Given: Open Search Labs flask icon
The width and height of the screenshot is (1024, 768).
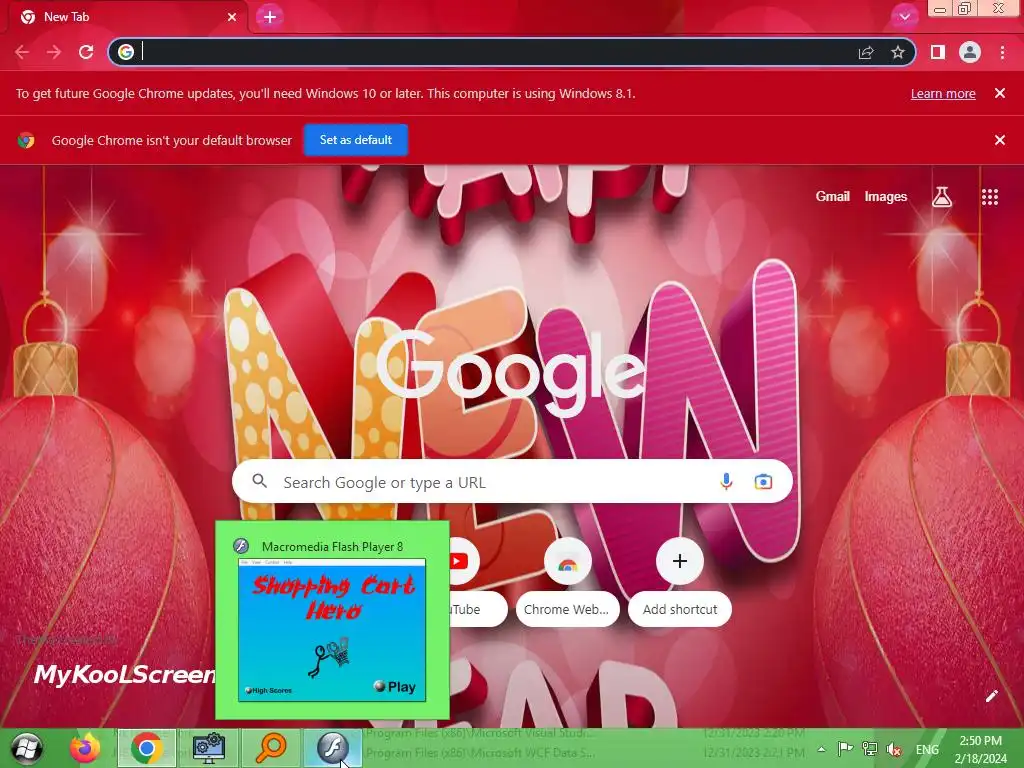Looking at the screenshot, I should tap(942, 197).
